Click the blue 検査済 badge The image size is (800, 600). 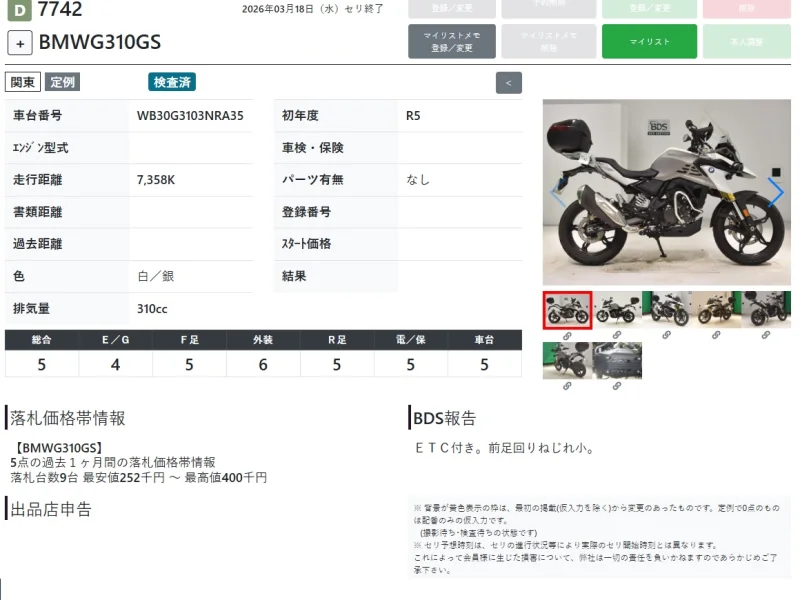[172, 82]
